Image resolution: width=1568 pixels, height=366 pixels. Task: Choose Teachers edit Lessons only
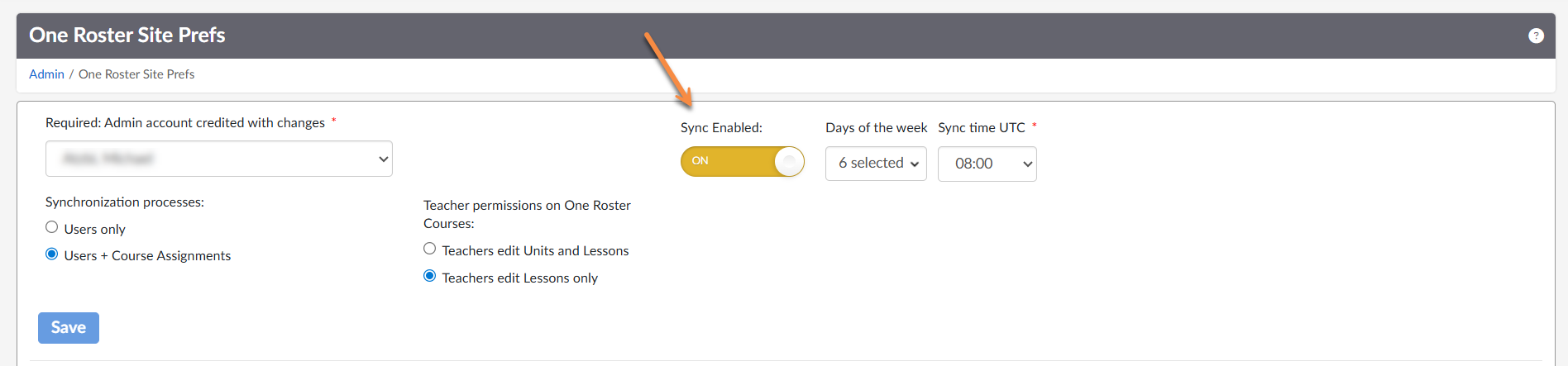[x=430, y=276]
